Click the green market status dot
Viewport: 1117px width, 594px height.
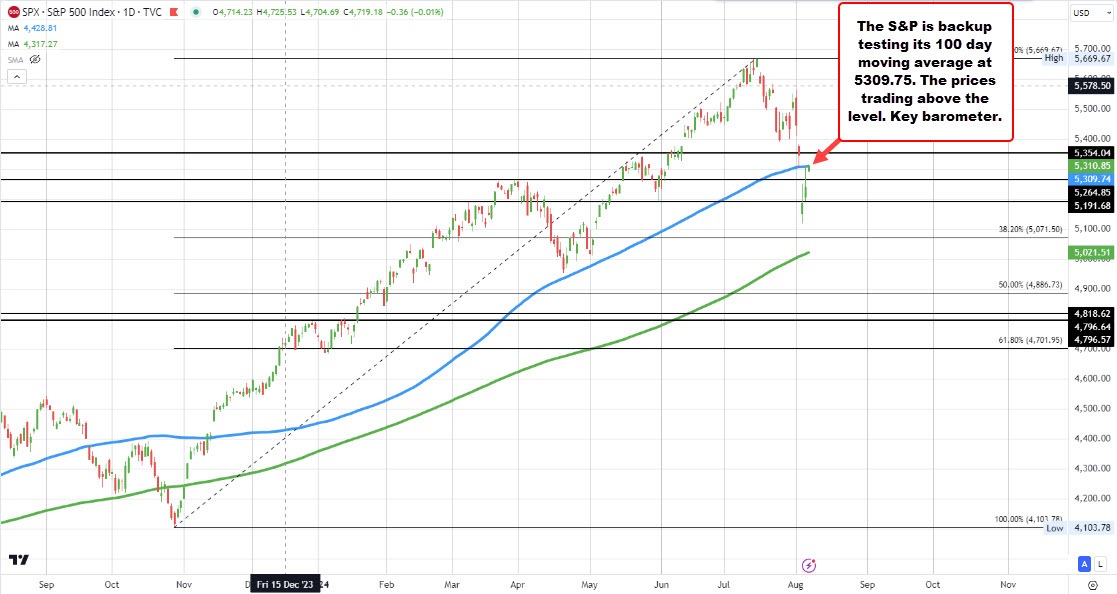[x=196, y=12]
